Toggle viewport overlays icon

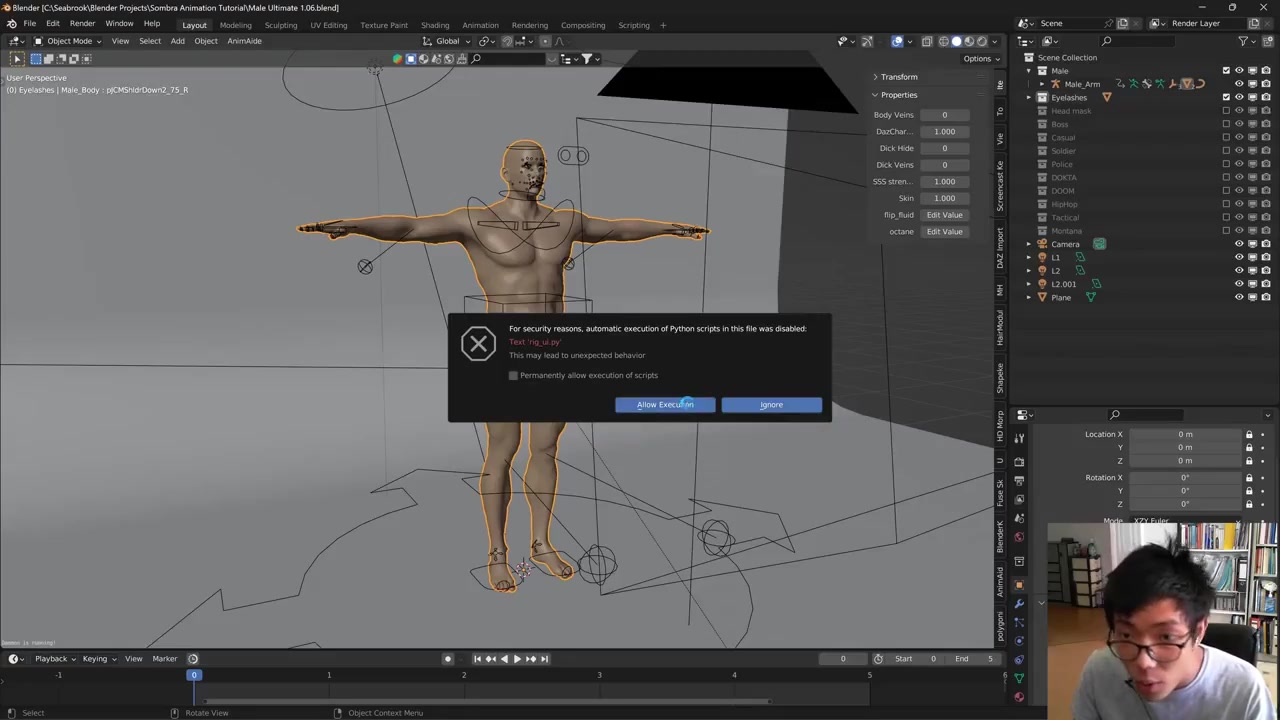coord(897,41)
